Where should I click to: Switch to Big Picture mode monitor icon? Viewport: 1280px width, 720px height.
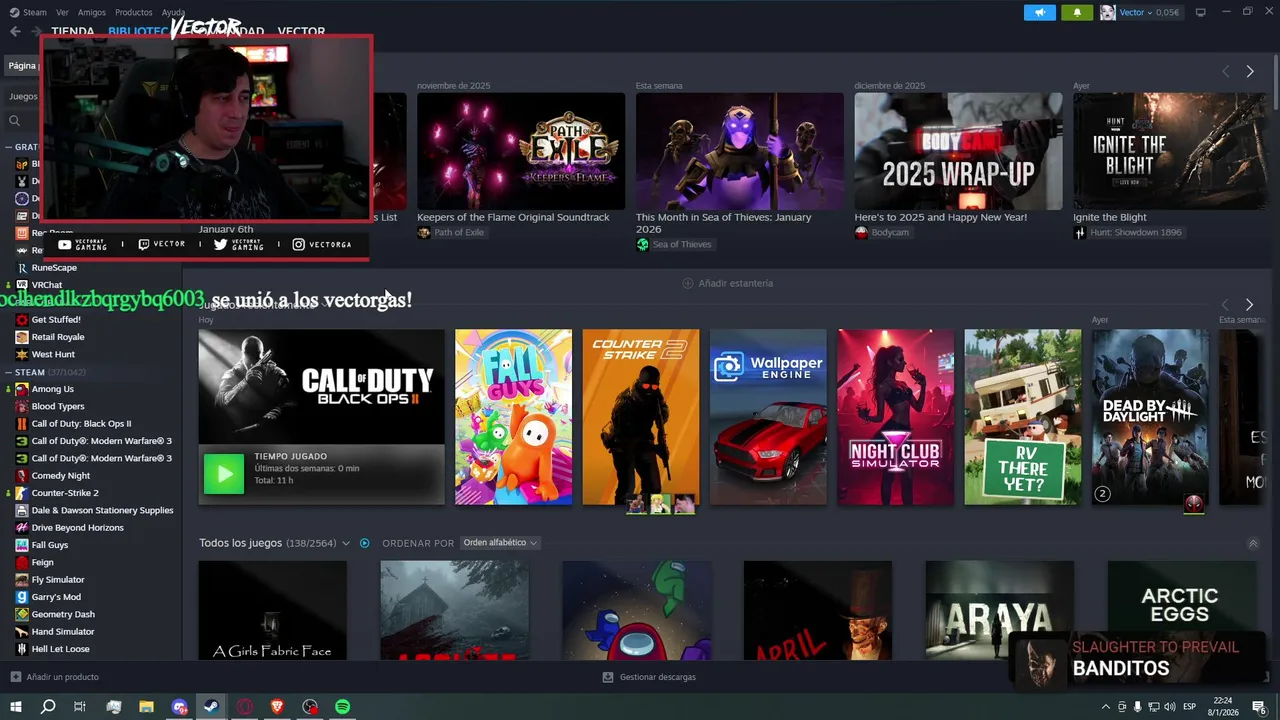(x=1200, y=12)
